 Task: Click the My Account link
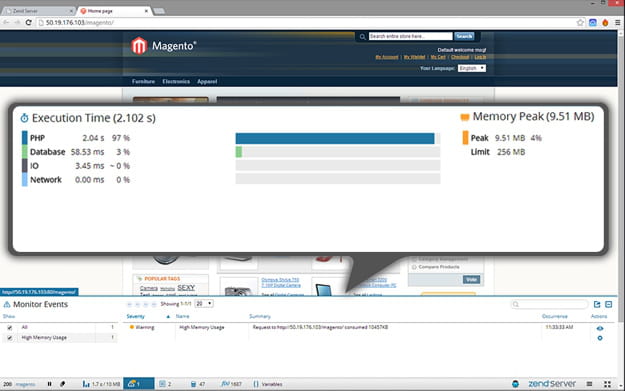click(387, 57)
